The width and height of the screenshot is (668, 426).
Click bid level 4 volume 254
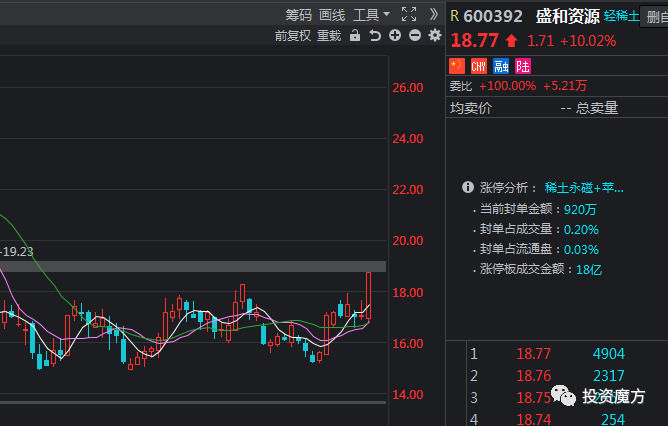(x=613, y=420)
